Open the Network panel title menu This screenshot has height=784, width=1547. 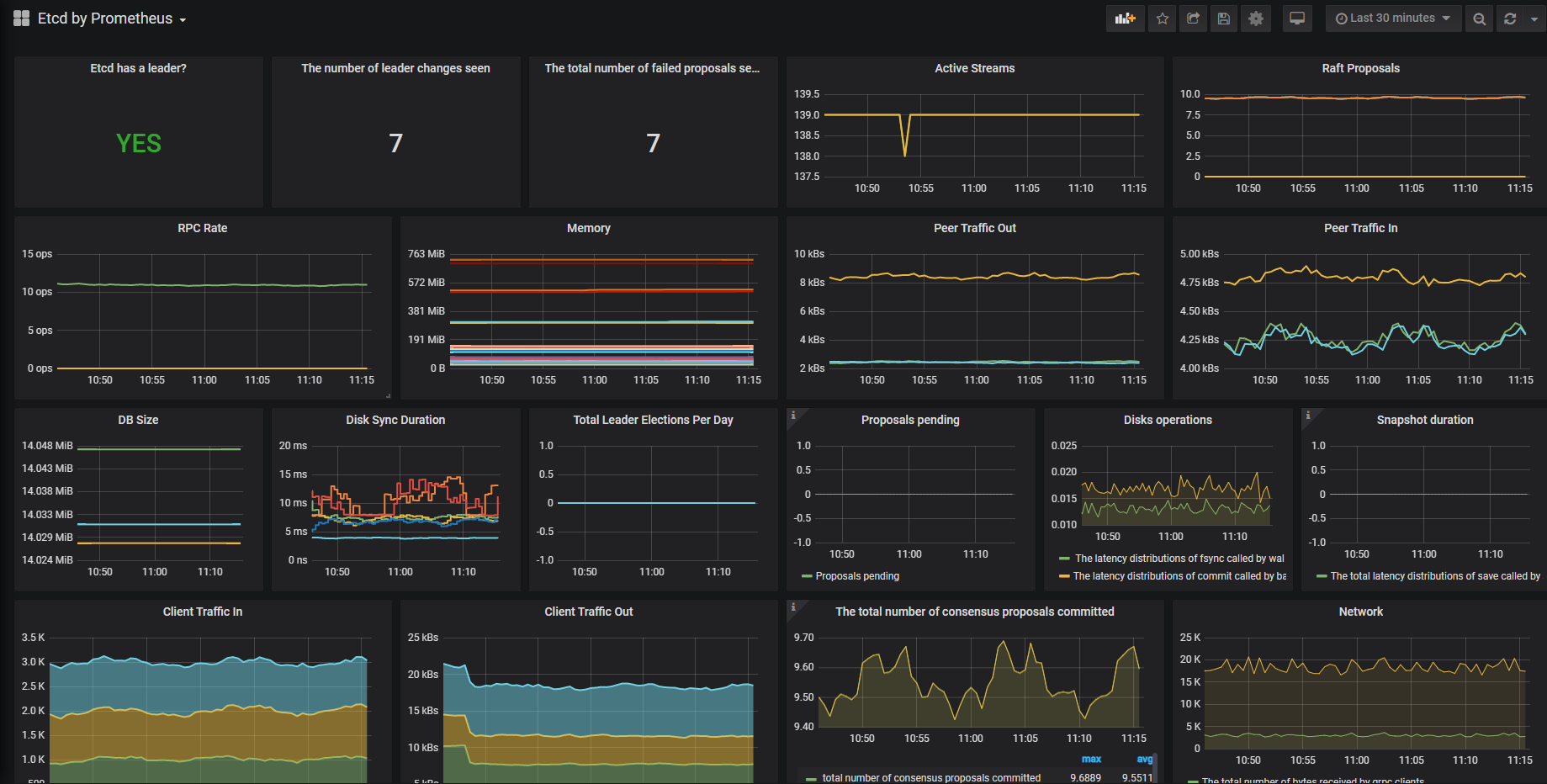pos(1360,612)
